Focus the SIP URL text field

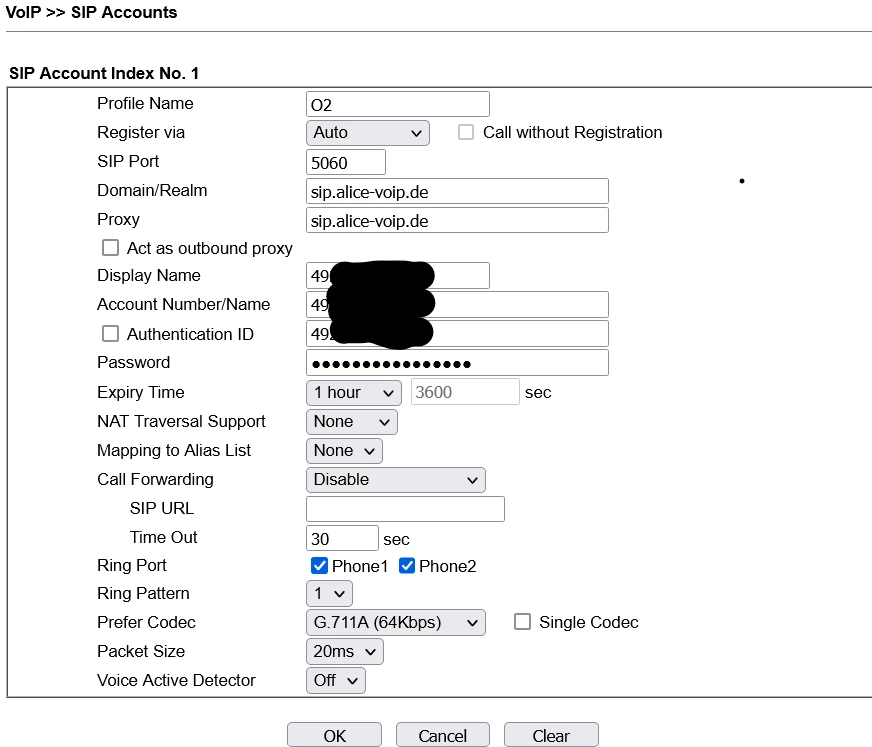pyautogui.click(x=405, y=509)
